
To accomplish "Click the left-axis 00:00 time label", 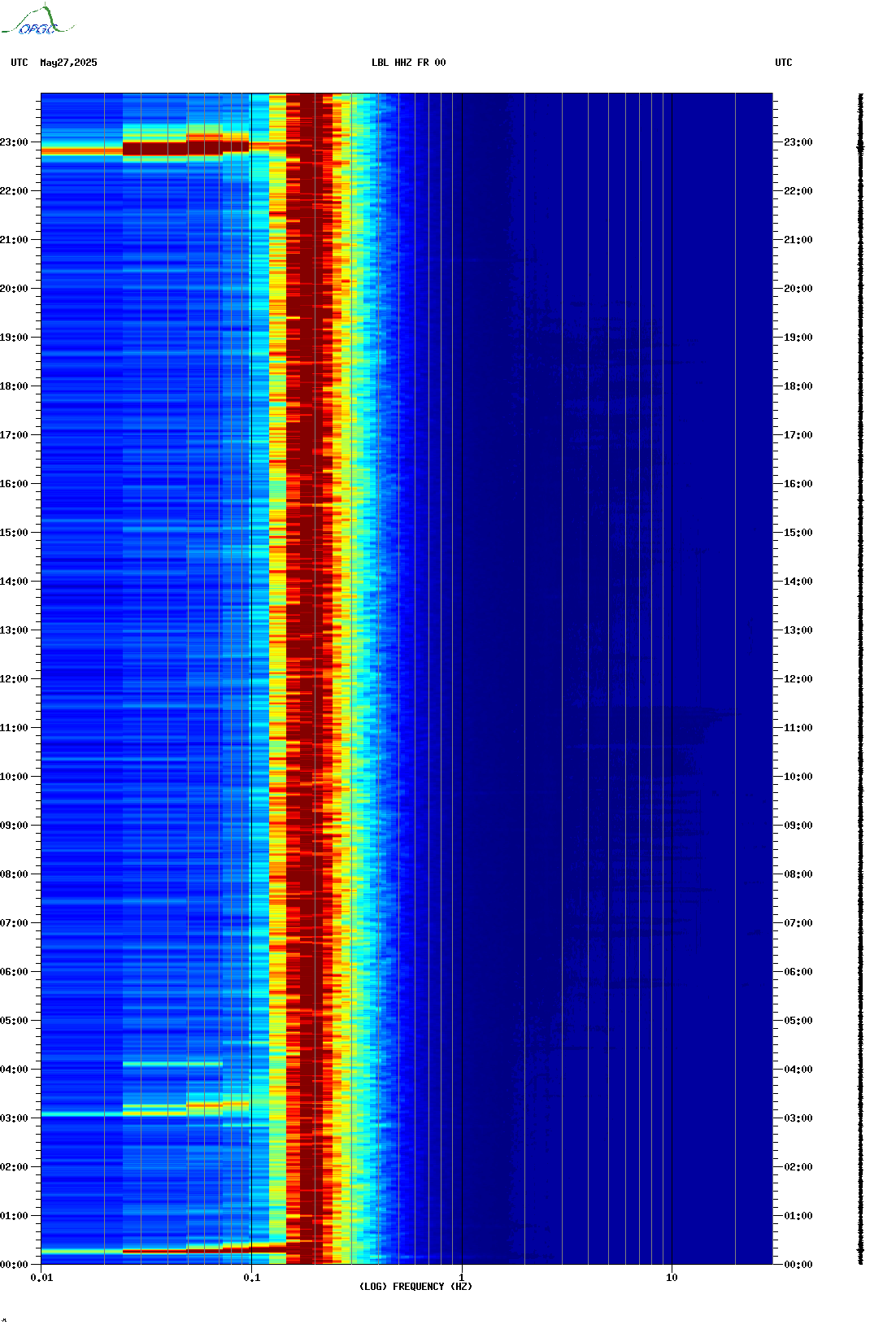I will tap(14, 1265).
